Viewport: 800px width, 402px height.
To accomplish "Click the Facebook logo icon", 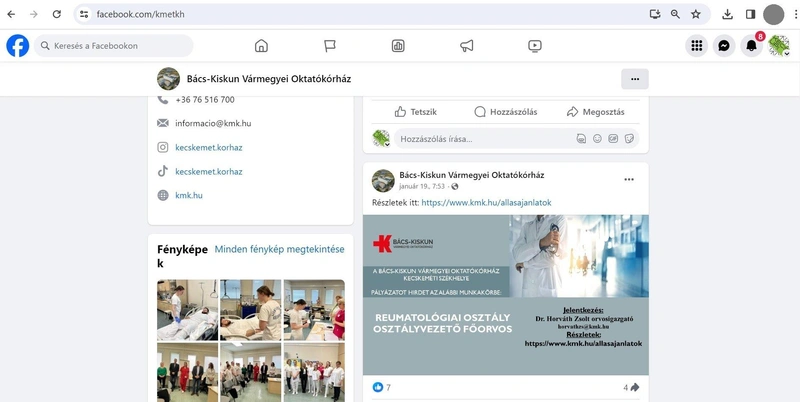I will (x=17, y=46).
